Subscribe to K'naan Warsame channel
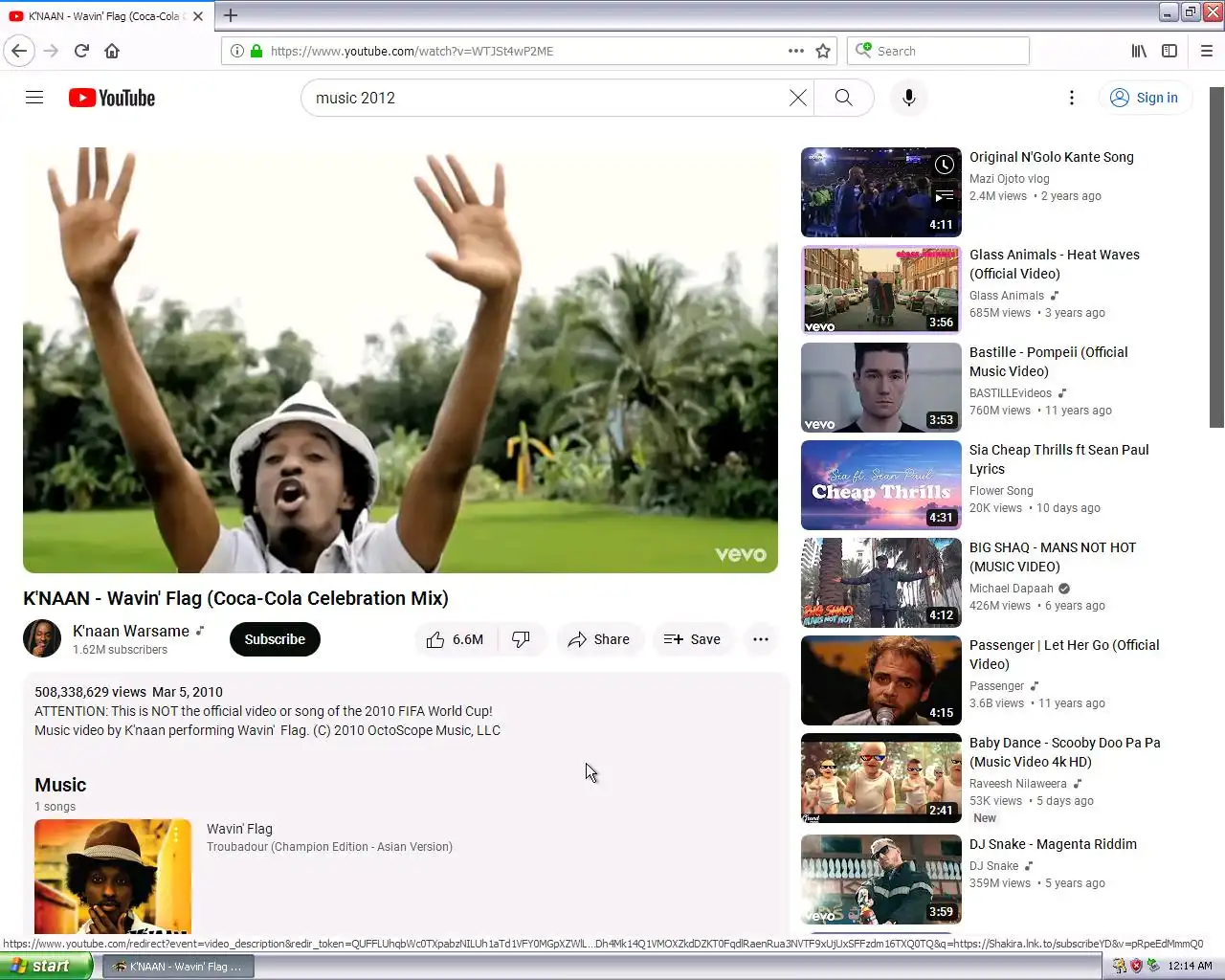The width and height of the screenshot is (1225, 980). tap(275, 639)
